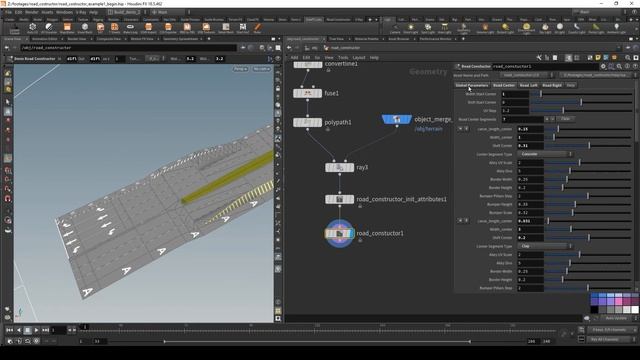The width and height of the screenshot is (640, 360).
Task: Select the polypath1 node
Action: [307, 122]
